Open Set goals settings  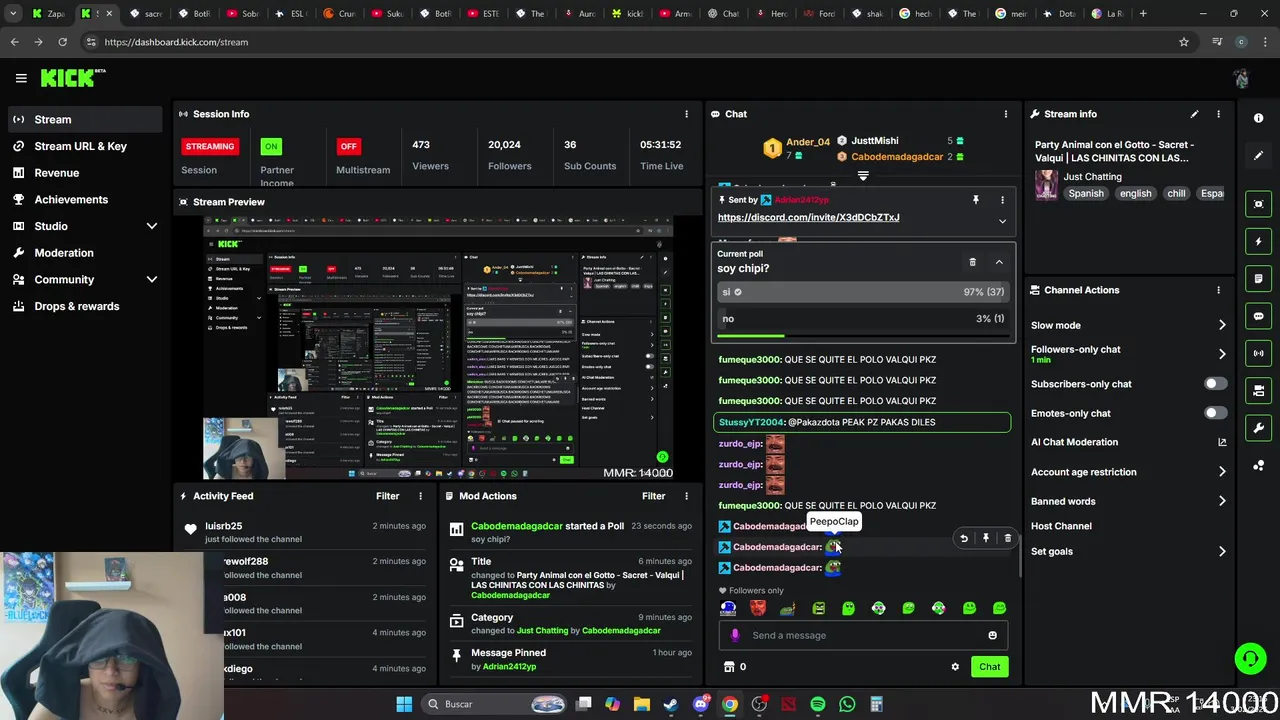coord(1128,551)
